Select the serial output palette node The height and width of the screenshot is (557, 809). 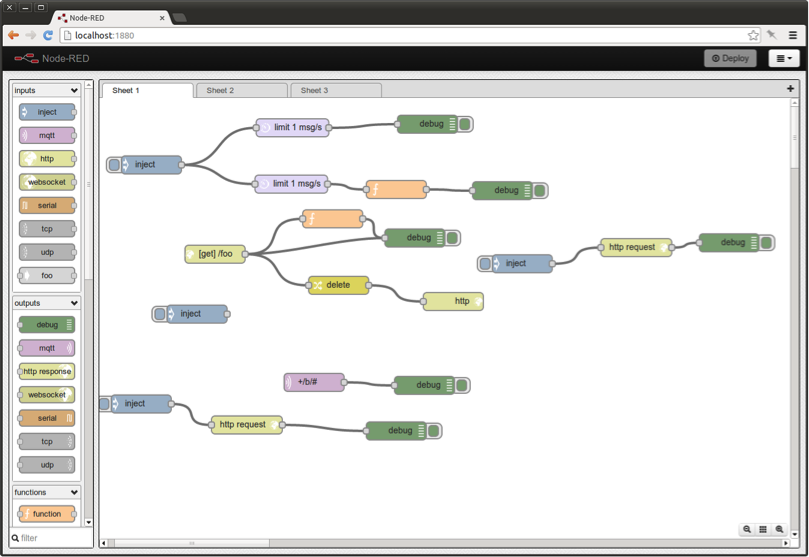point(47,418)
